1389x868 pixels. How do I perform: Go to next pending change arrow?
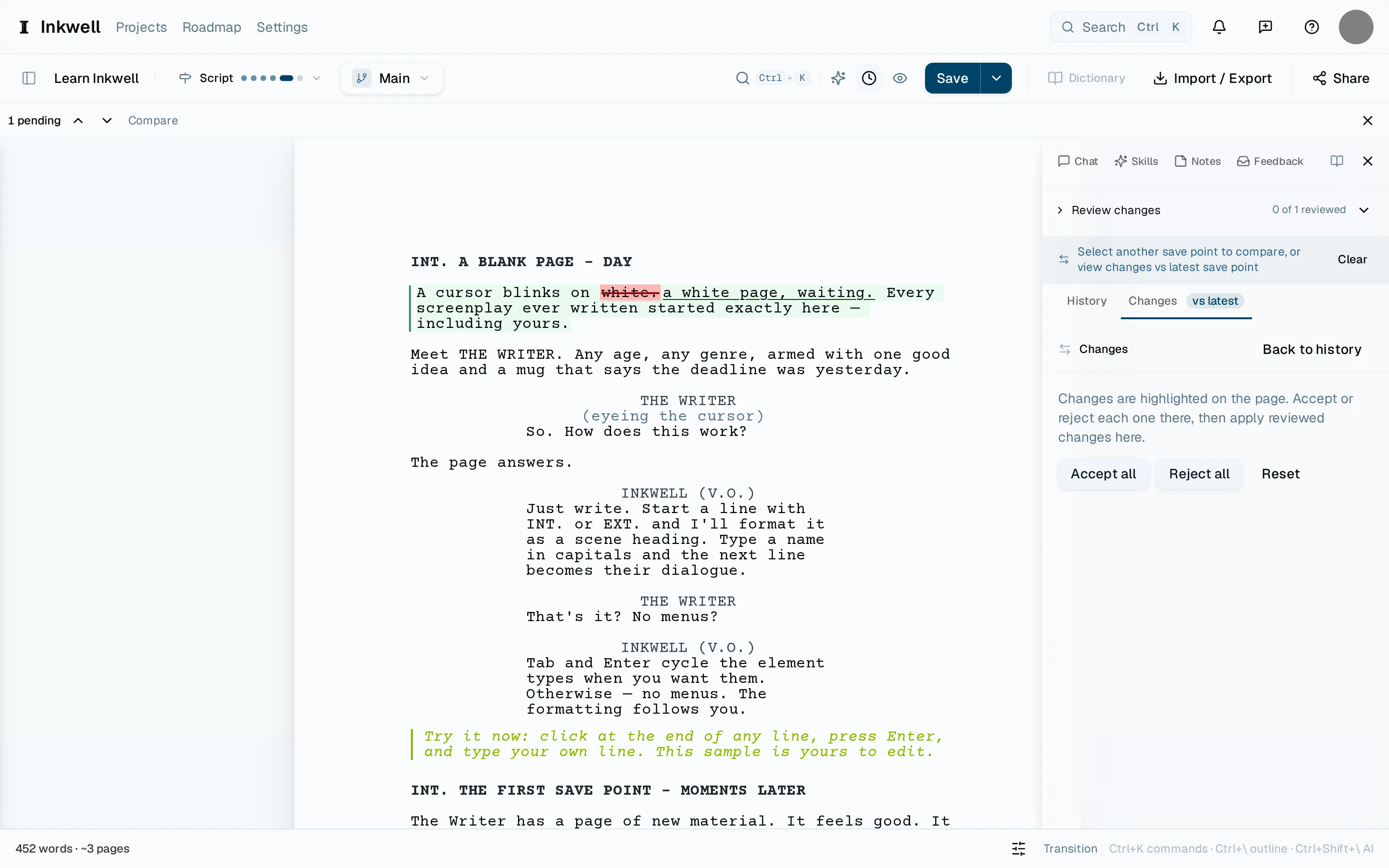pyautogui.click(x=107, y=121)
